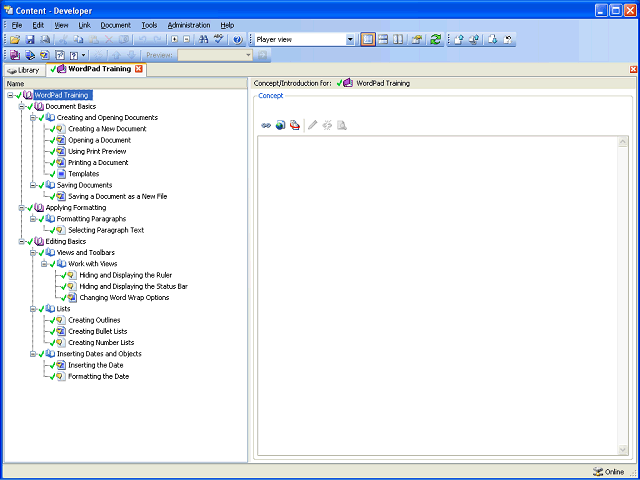Click the Collapse All outline icon

187,40
